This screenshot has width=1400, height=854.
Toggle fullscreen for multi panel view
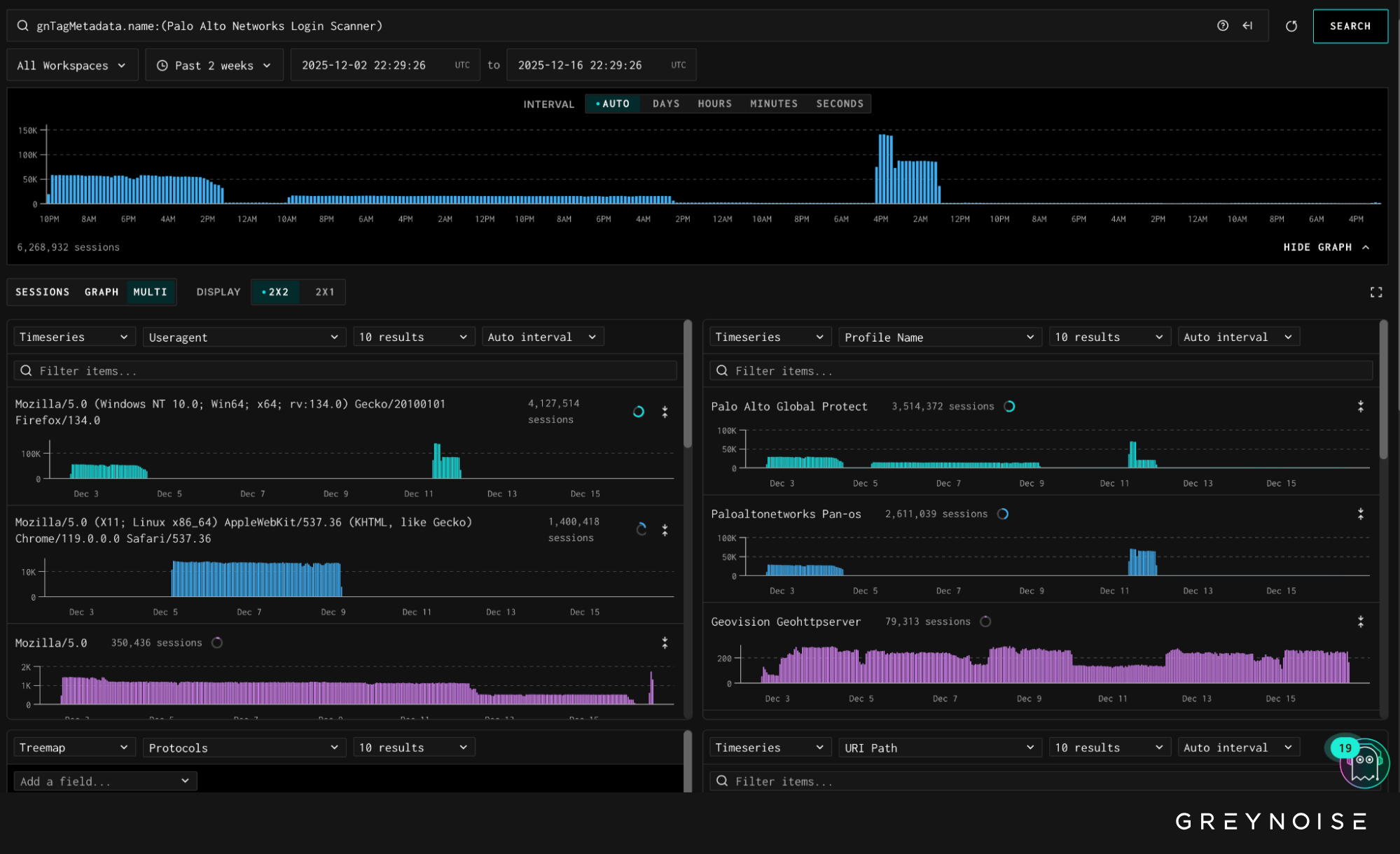(x=1375, y=292)
